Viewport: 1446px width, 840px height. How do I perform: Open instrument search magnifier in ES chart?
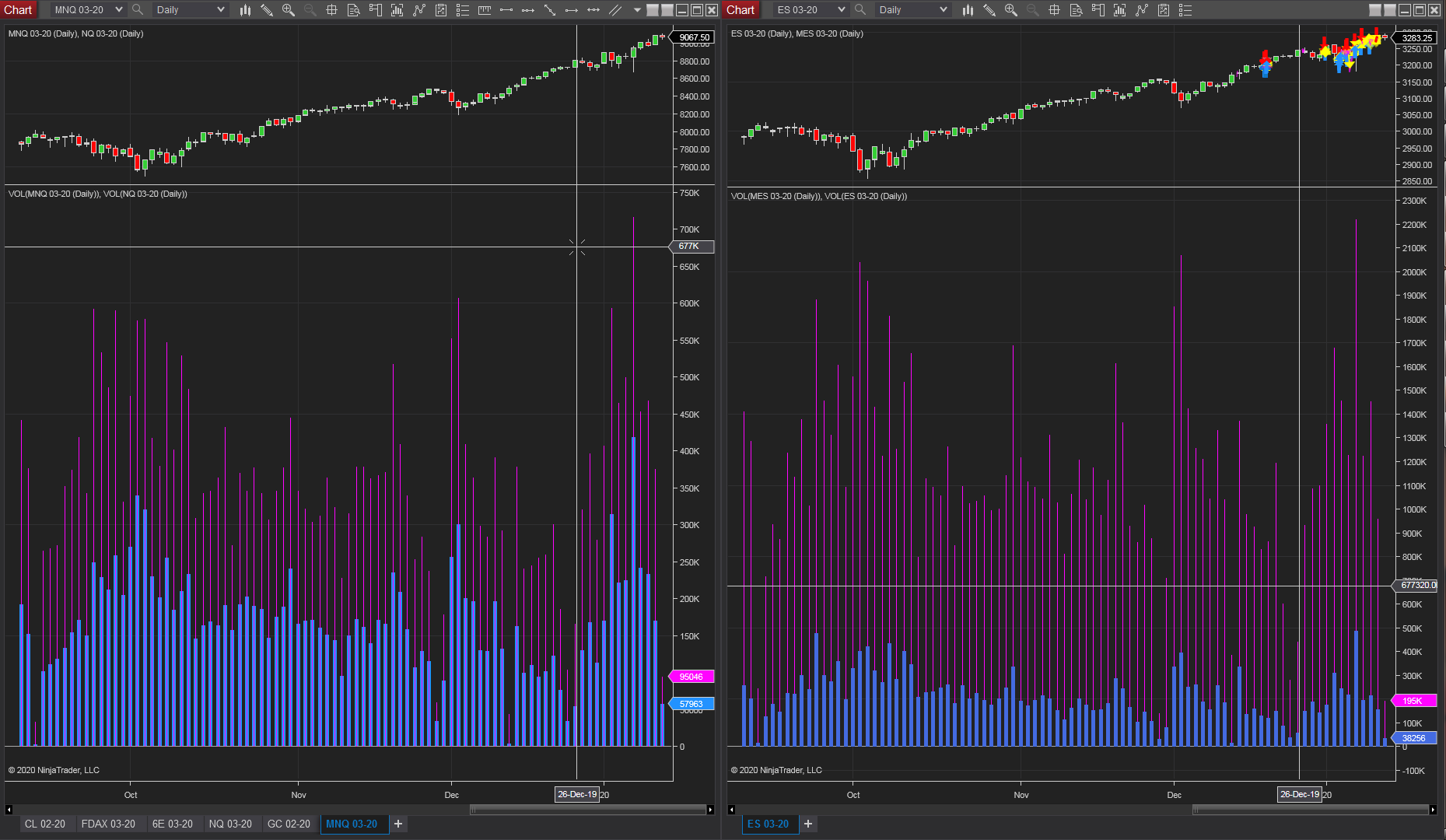point(860,10)
